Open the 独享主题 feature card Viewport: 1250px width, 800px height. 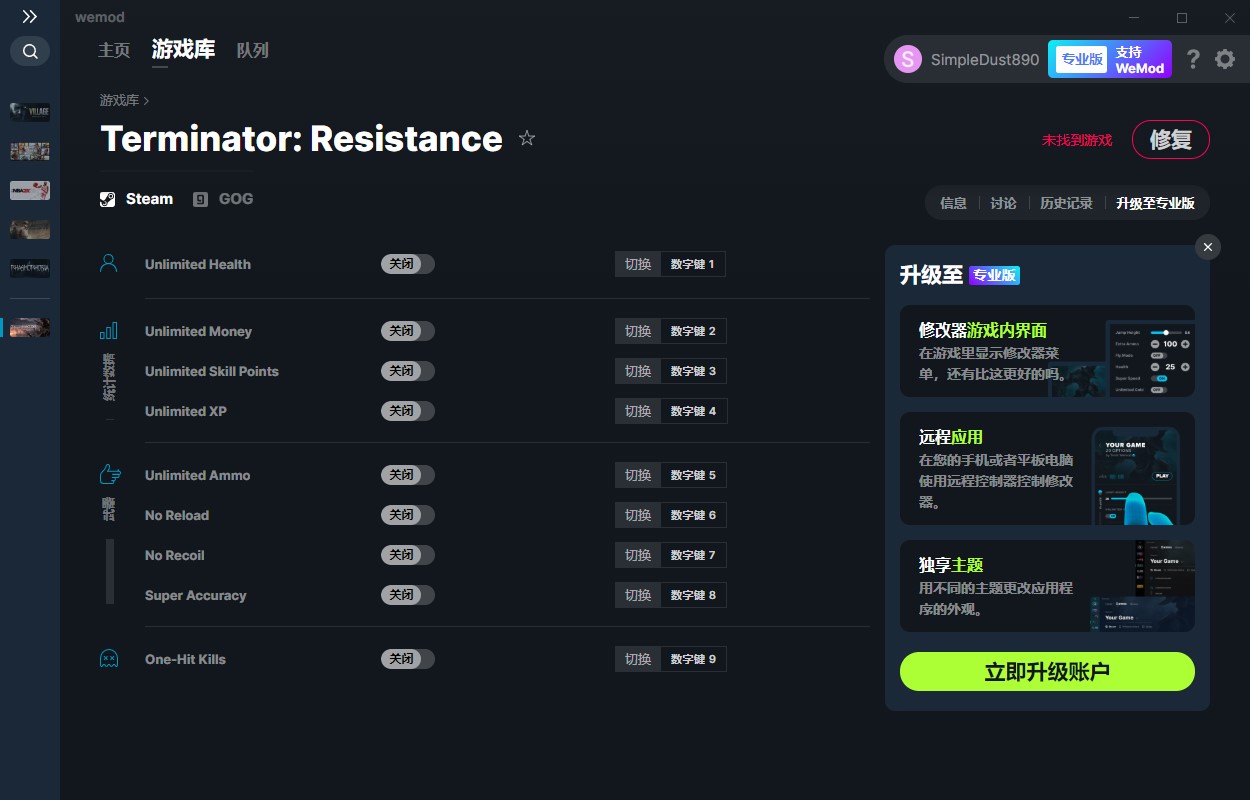click(1047, 586)
